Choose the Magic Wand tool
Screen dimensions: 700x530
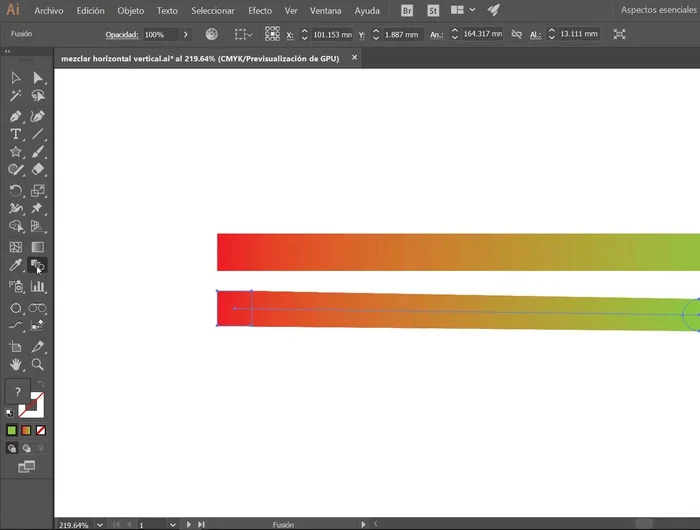tap(16, 96)
